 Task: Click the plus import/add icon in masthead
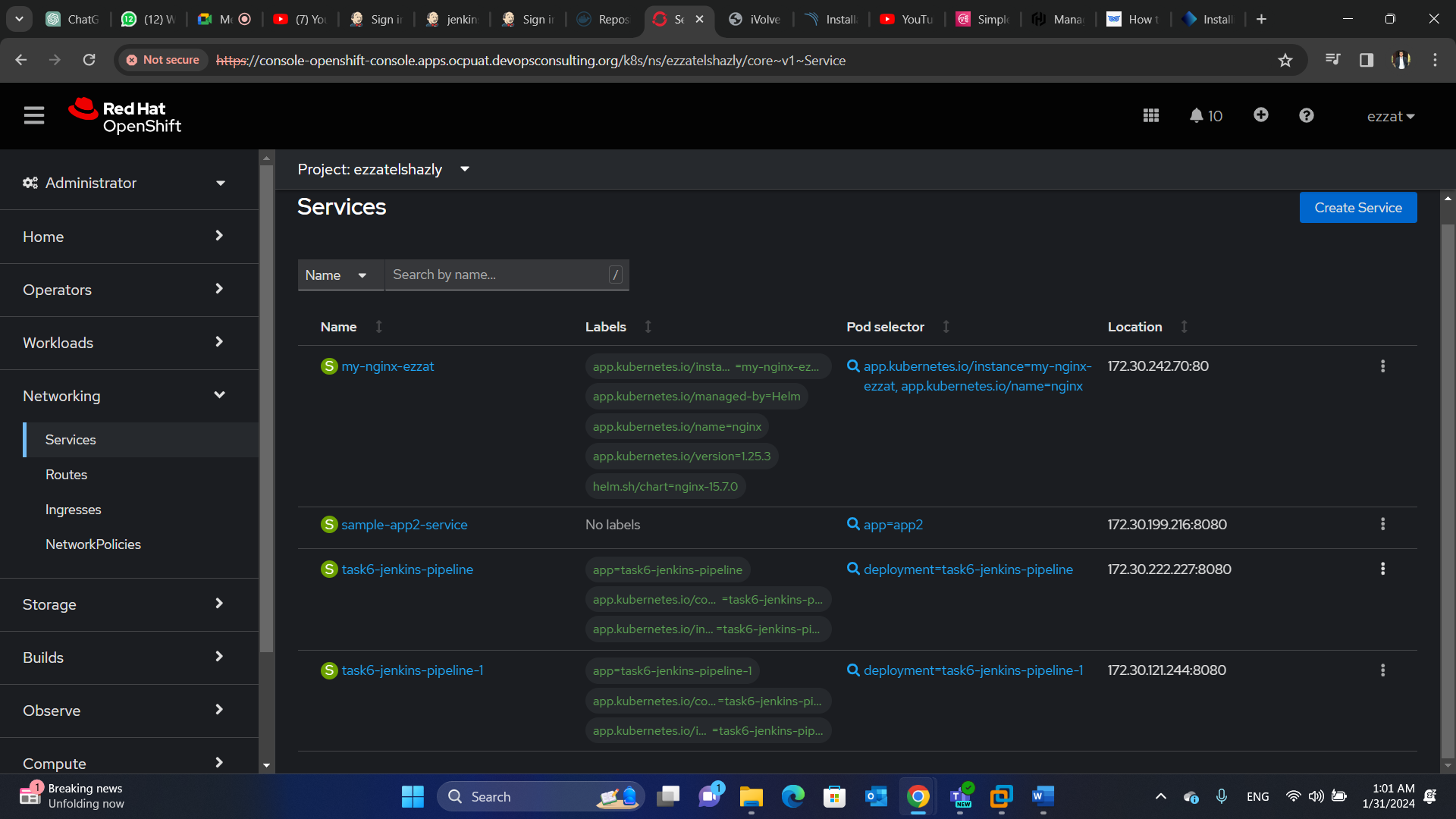pyautogui.click(x=1260, y=115)
